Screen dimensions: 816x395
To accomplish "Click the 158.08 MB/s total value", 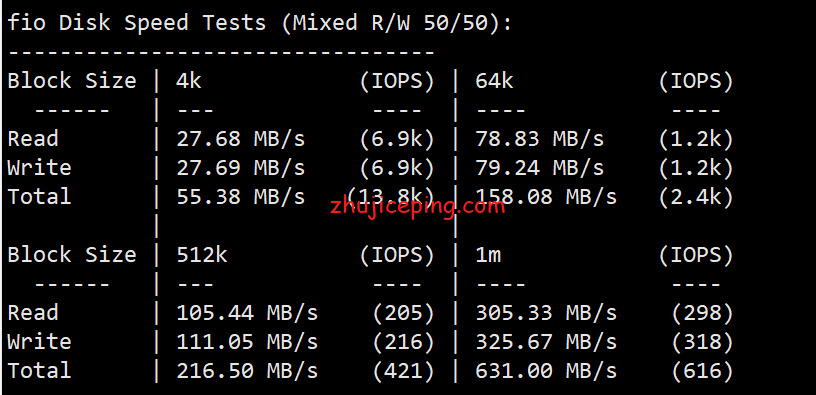I will (x=546, y=197).
